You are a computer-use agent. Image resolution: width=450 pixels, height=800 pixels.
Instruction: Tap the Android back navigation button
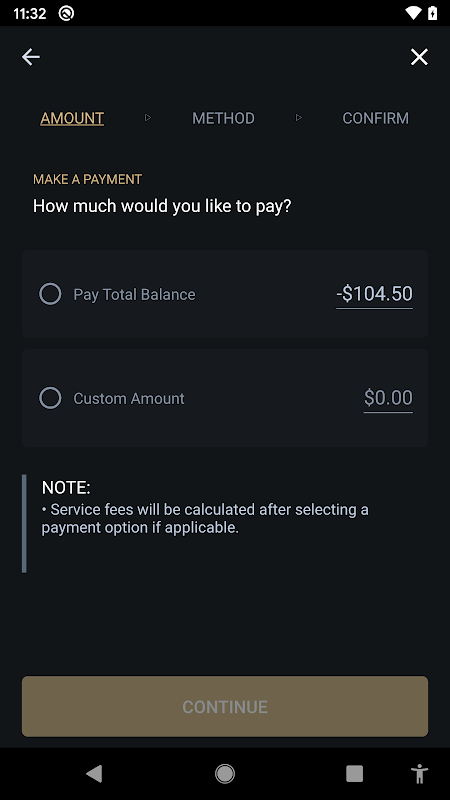[x=94, y=773]
